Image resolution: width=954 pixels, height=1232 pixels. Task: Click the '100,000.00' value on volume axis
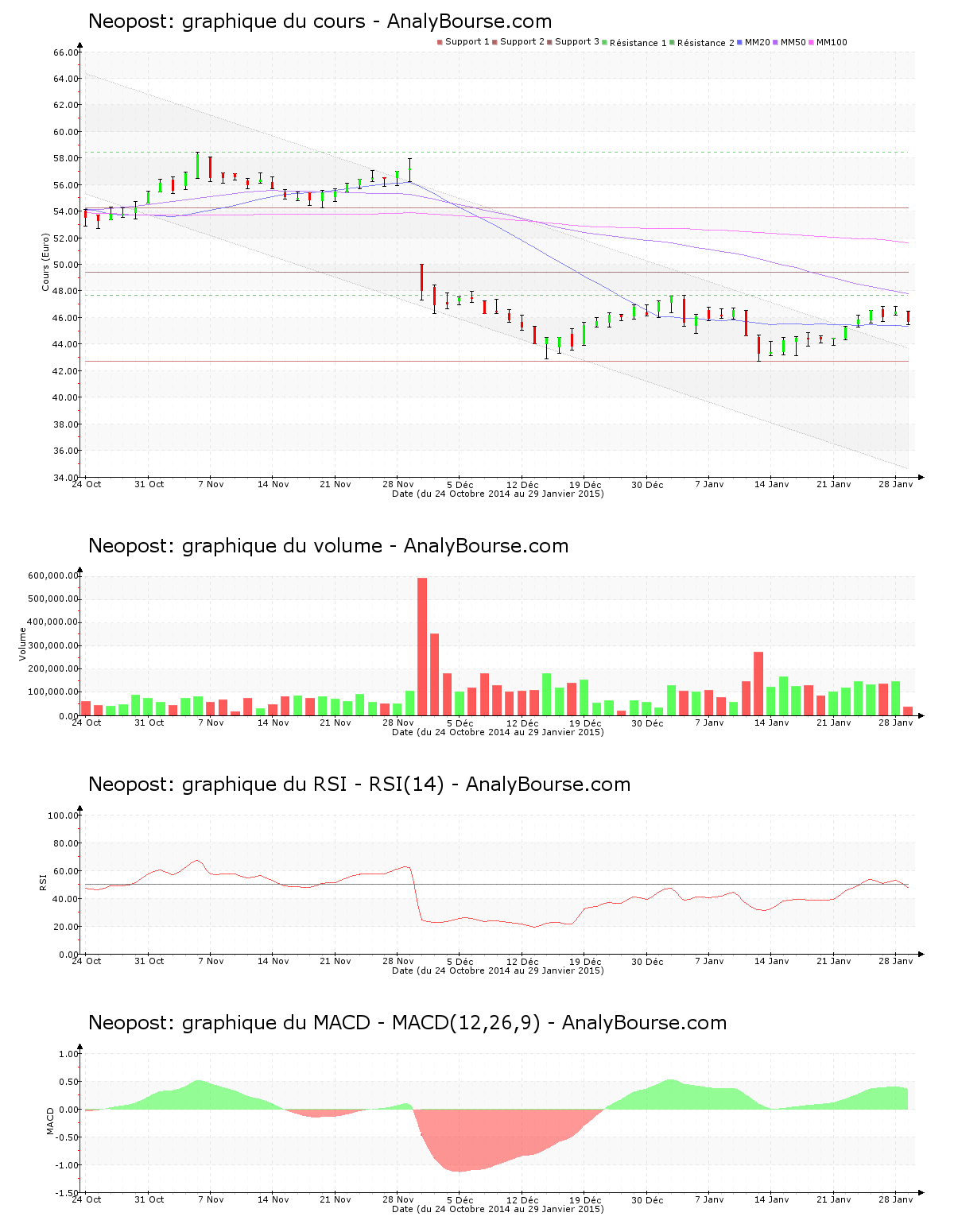52,693
